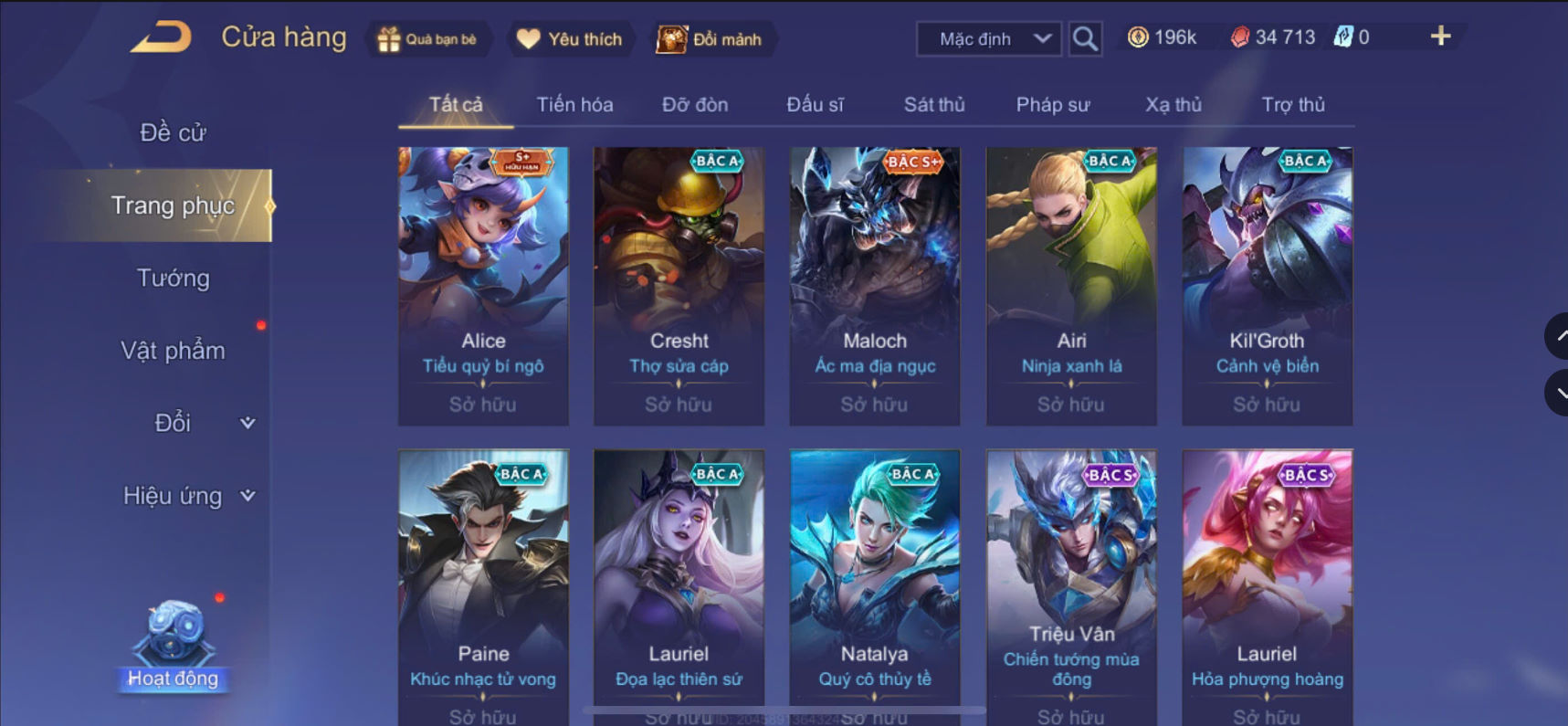
Task: Expand the Hiệu ứng sidebar section
Action: coord(247,496)
